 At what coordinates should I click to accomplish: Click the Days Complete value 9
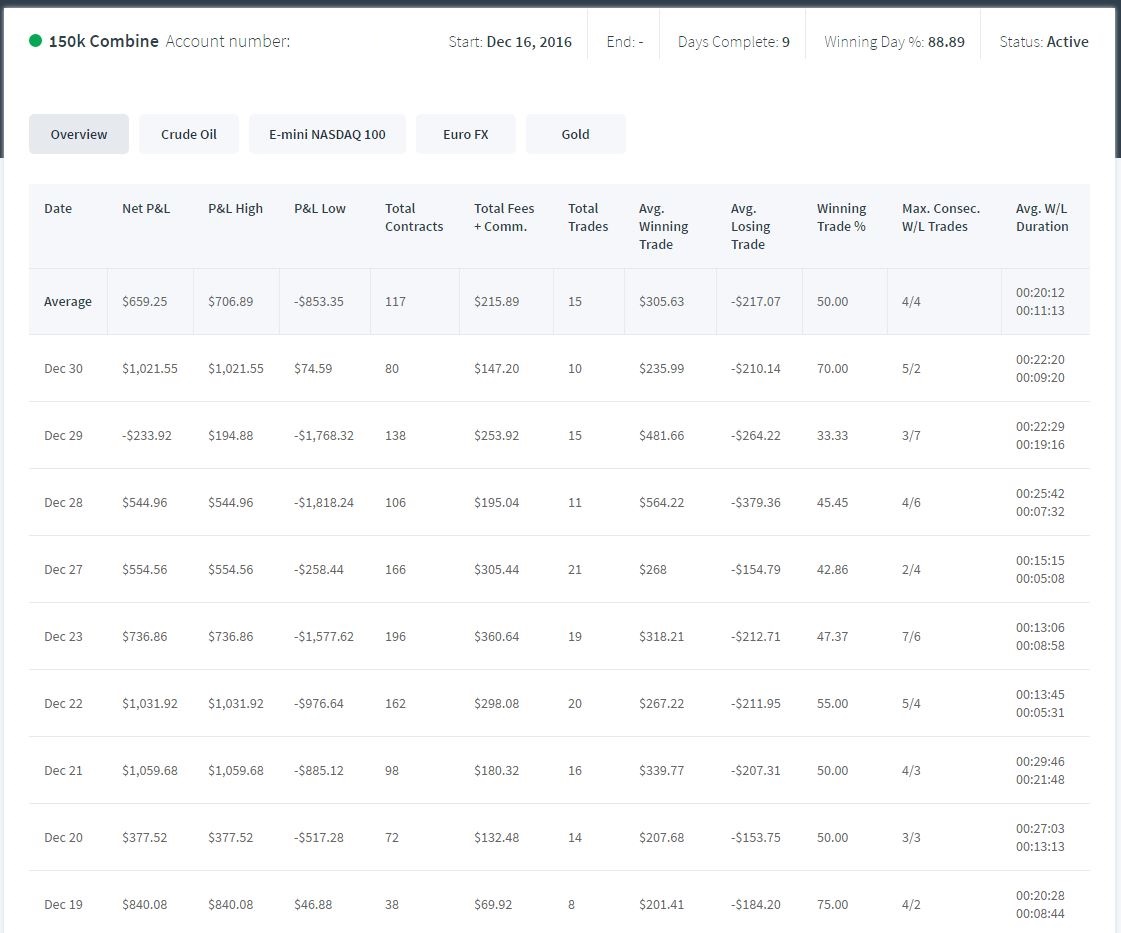(x=786, y=41)
